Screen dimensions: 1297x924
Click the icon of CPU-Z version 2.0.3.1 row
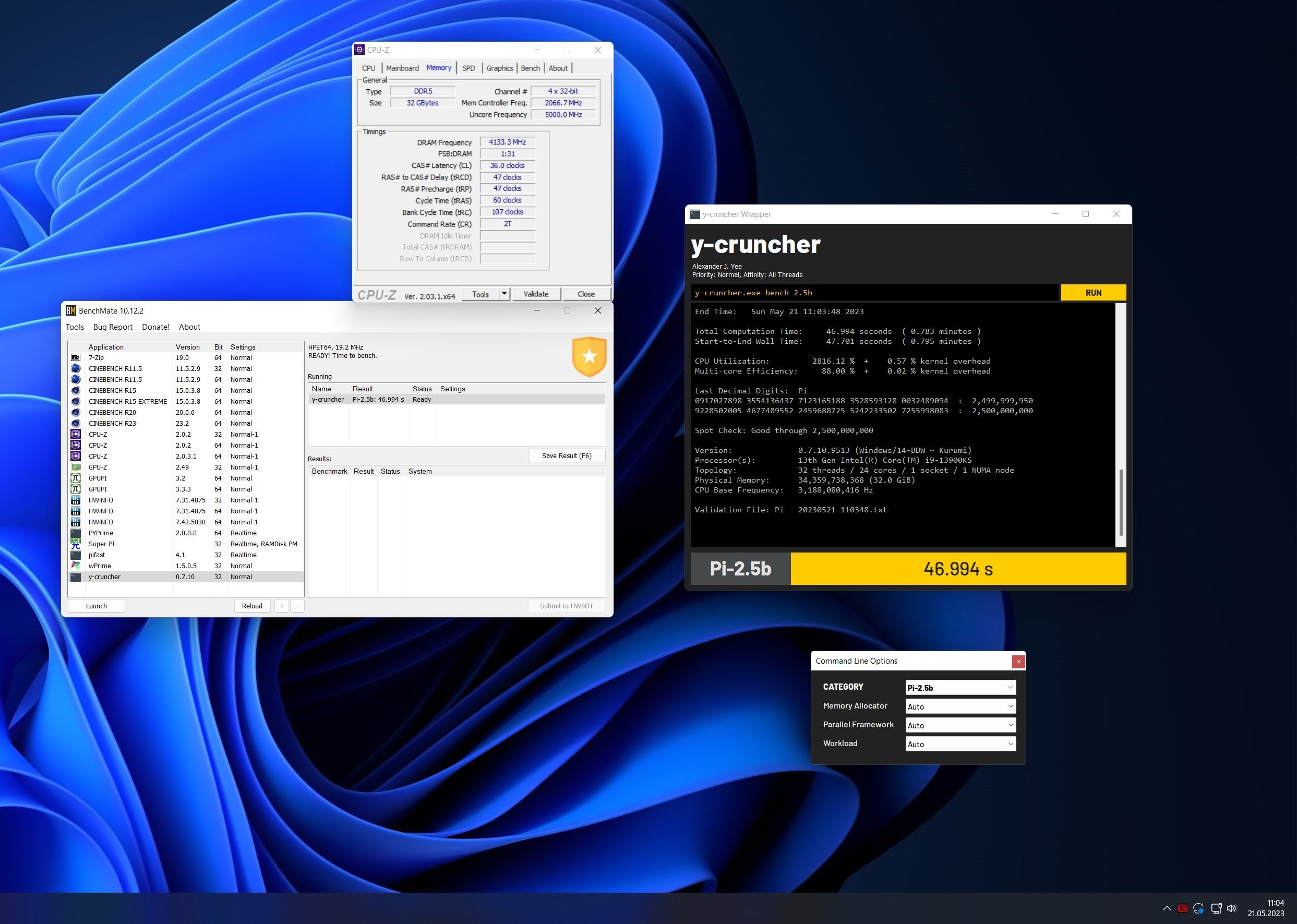pyautogui.click(x=75, y=457)
